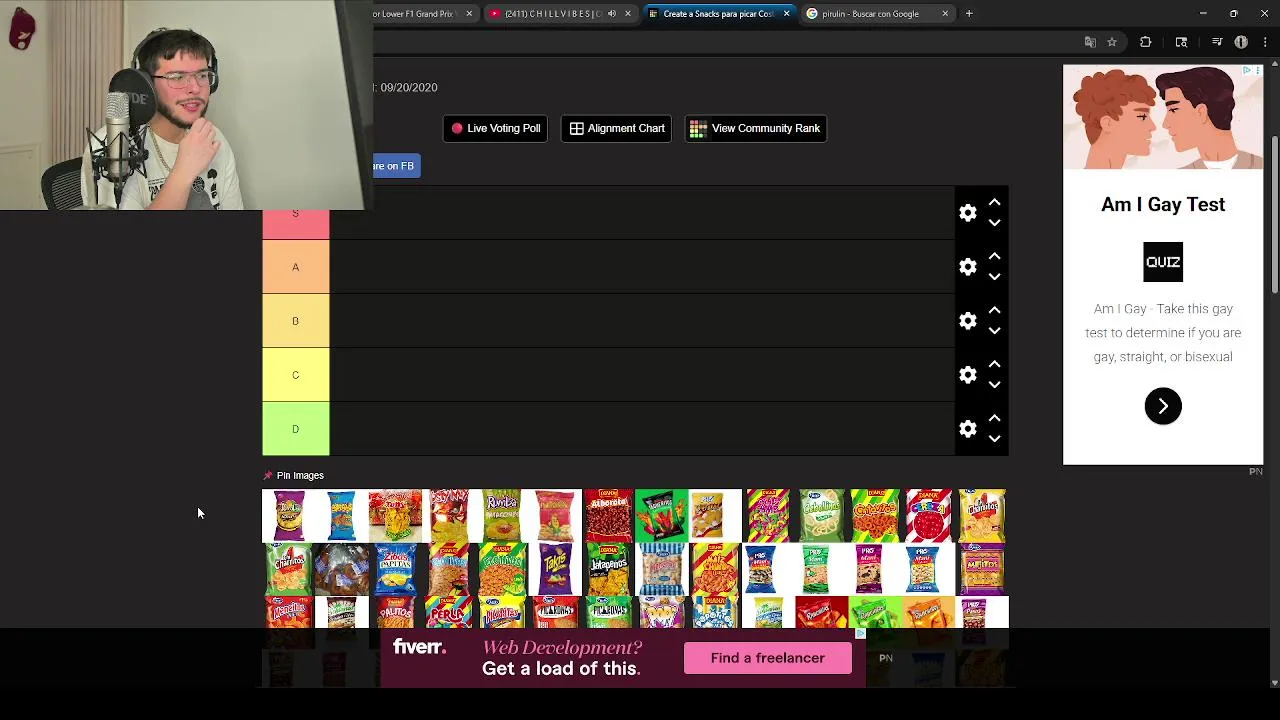Select the Maiitos snack image

982,569
